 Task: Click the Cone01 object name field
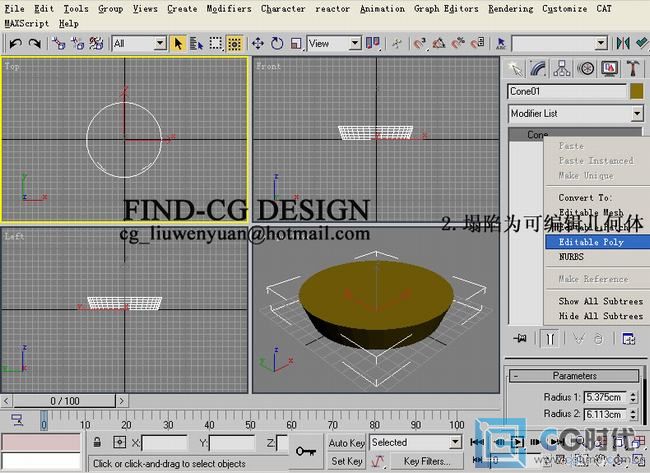(x=567, y=91)
